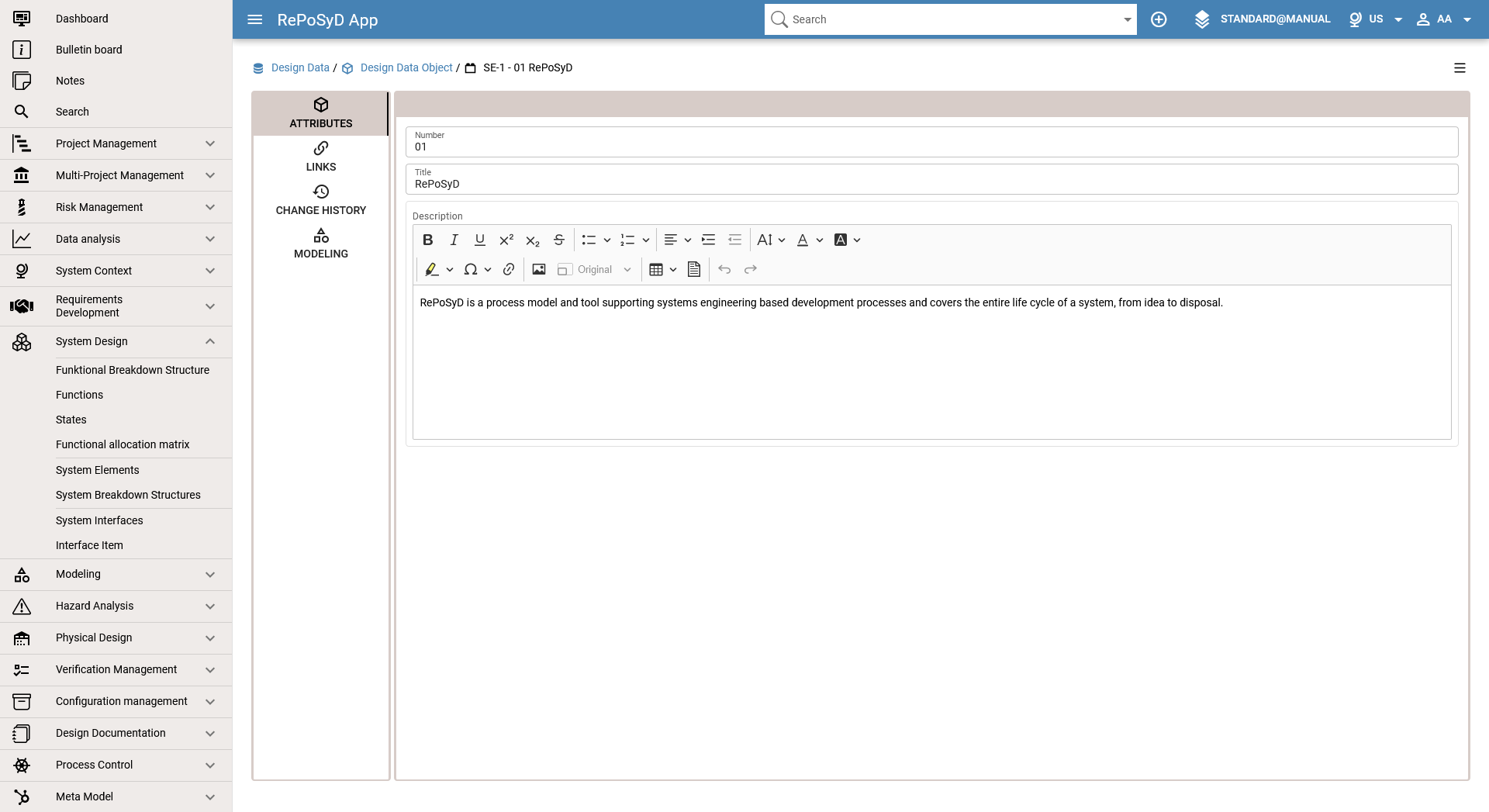
Task: Redo last editor change
Action: coord(751,270)
